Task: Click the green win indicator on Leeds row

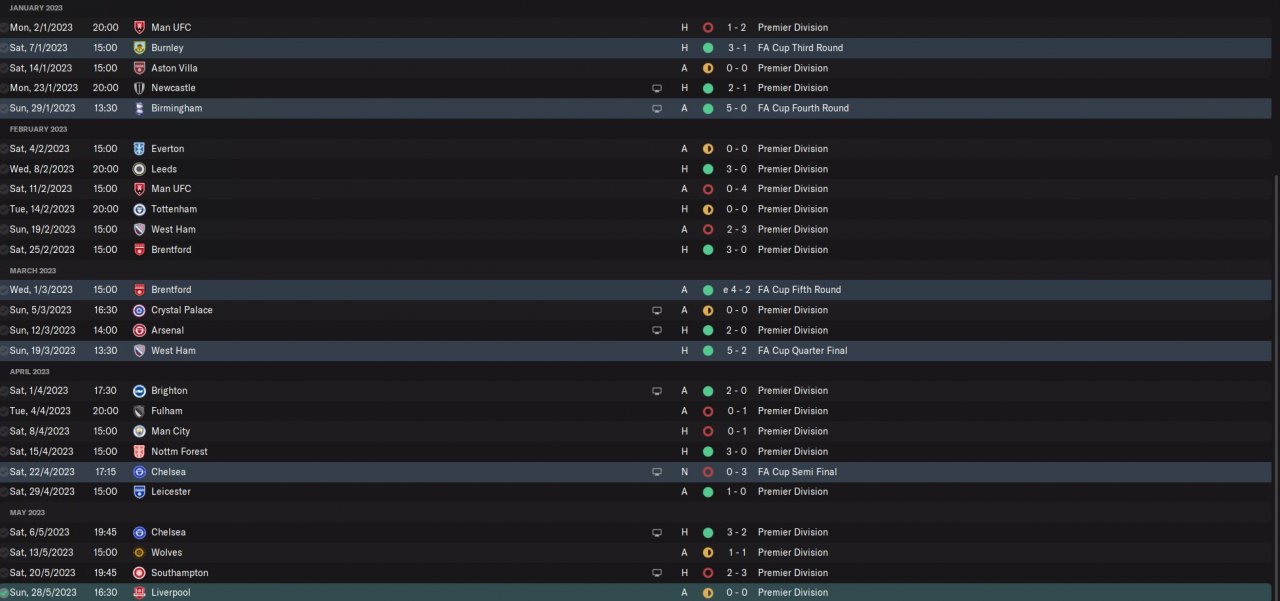Action: [708, 169]
